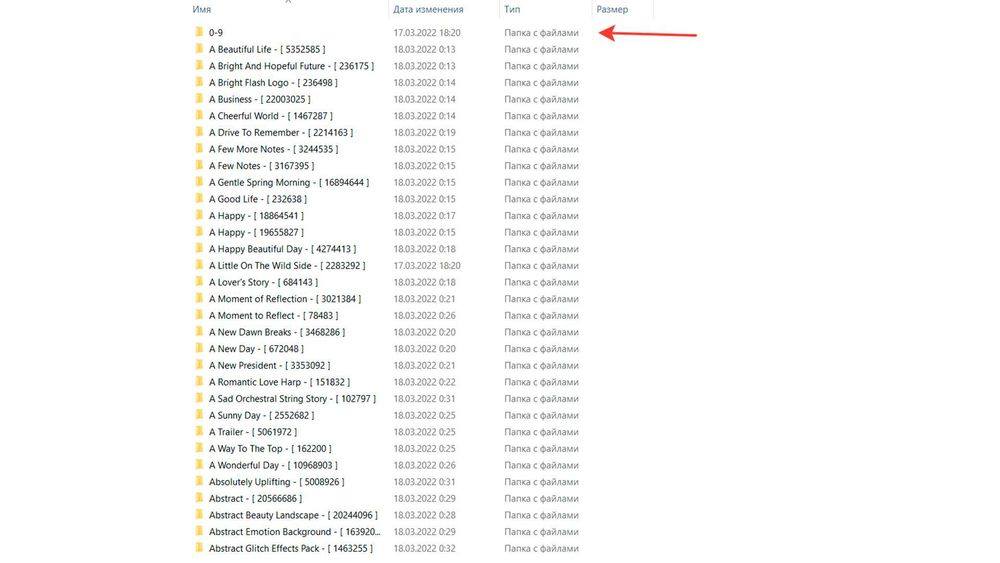Click folder icon of A Few More Notes

click(x=199, y=148)
